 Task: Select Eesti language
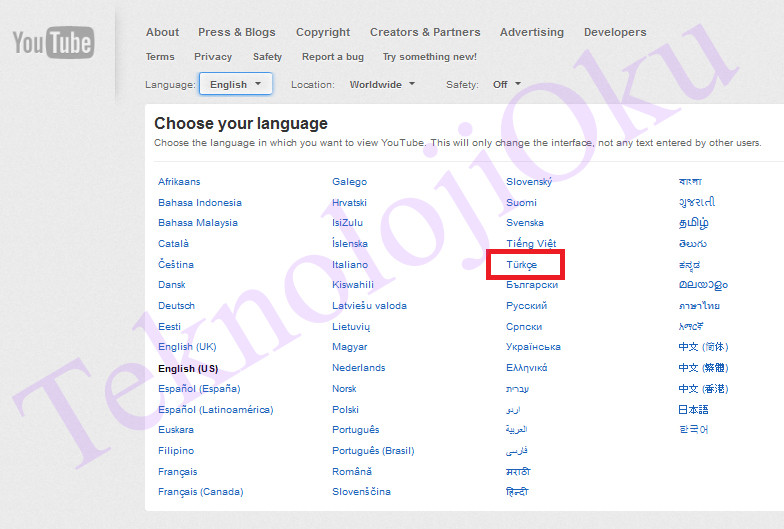(x=170, y=326)
